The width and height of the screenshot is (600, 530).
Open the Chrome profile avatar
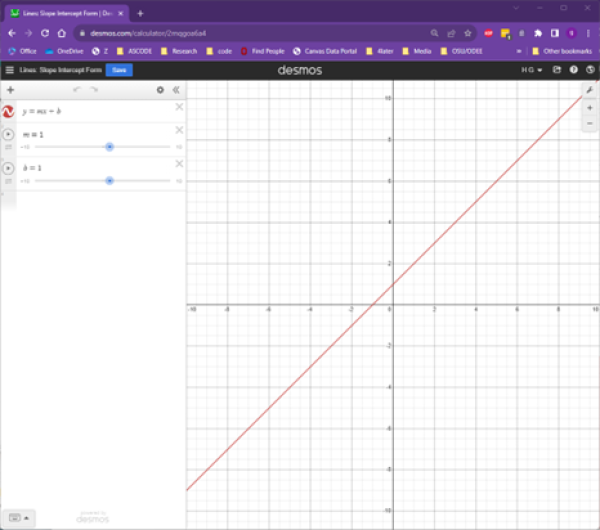click(x=572, y=33)
